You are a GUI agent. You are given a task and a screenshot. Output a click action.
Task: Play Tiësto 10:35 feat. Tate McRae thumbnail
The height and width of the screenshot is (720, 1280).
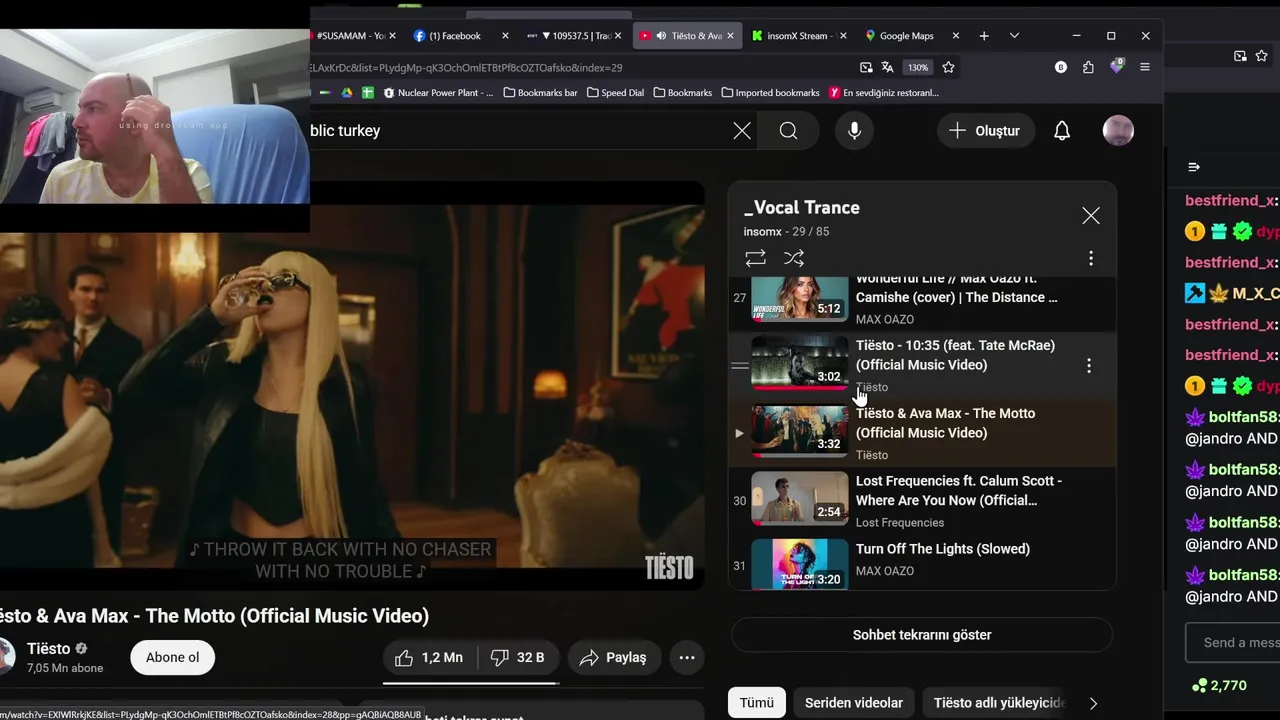pyautogui.click(x=800, y=362)
